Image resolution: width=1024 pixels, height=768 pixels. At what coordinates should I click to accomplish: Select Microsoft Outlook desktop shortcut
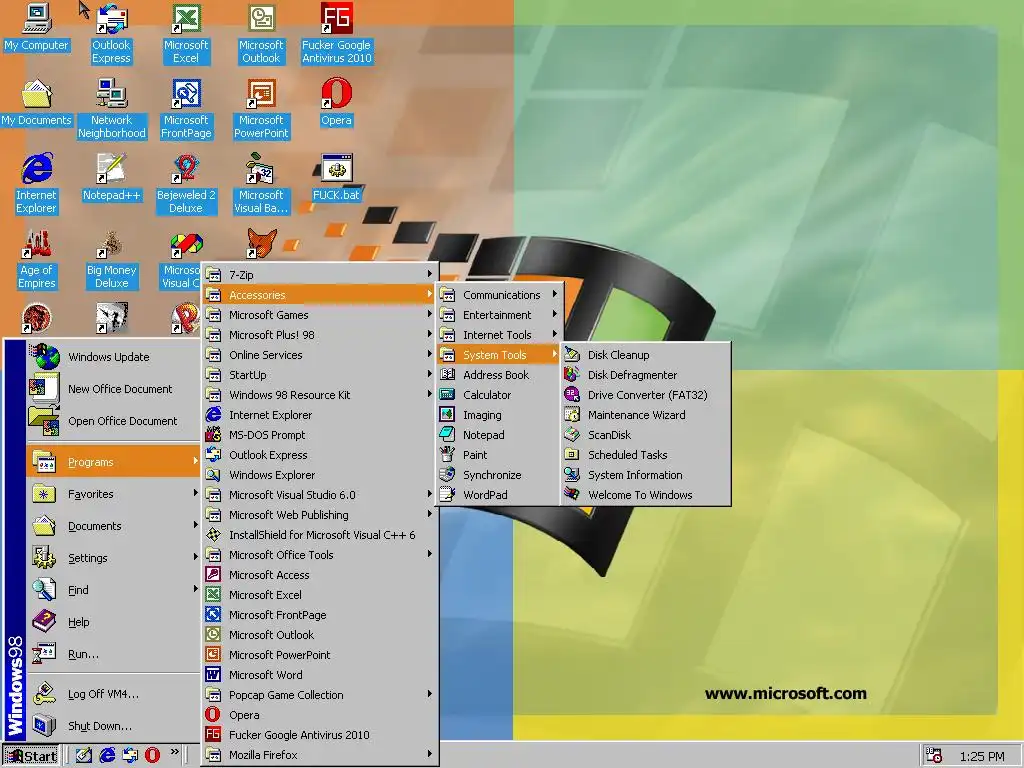(261, 34)
